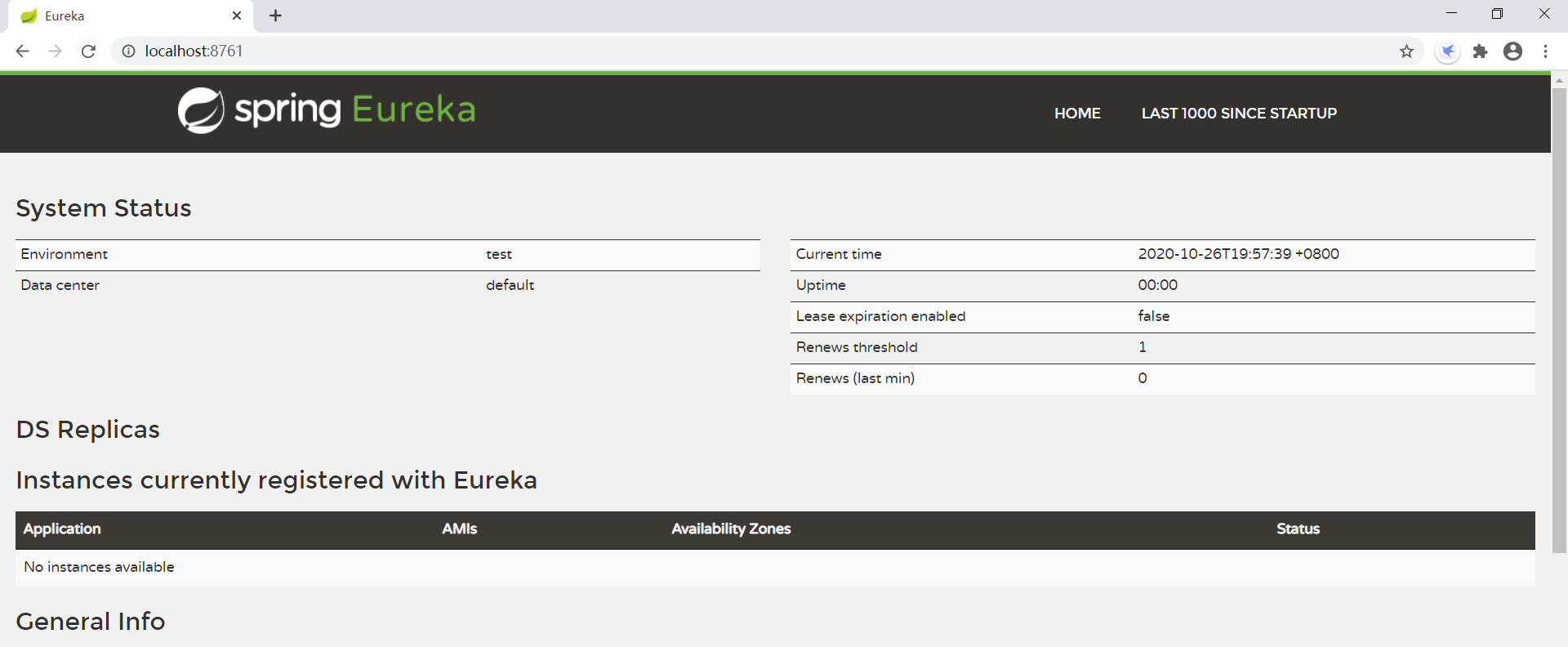The image size is (1568, 647).
Task: Click the "false" lease expiration value
Action: coord(1154,316)
